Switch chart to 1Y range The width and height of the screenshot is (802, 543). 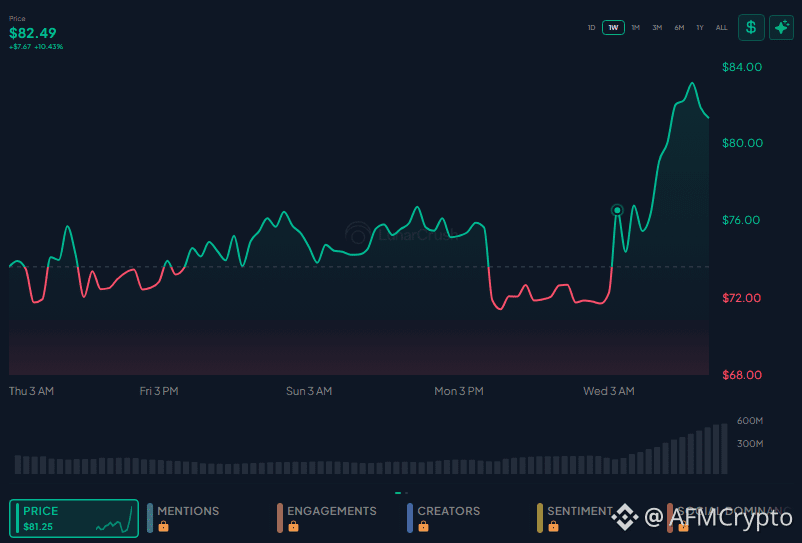pyautogui.click(x=700, y=28)
